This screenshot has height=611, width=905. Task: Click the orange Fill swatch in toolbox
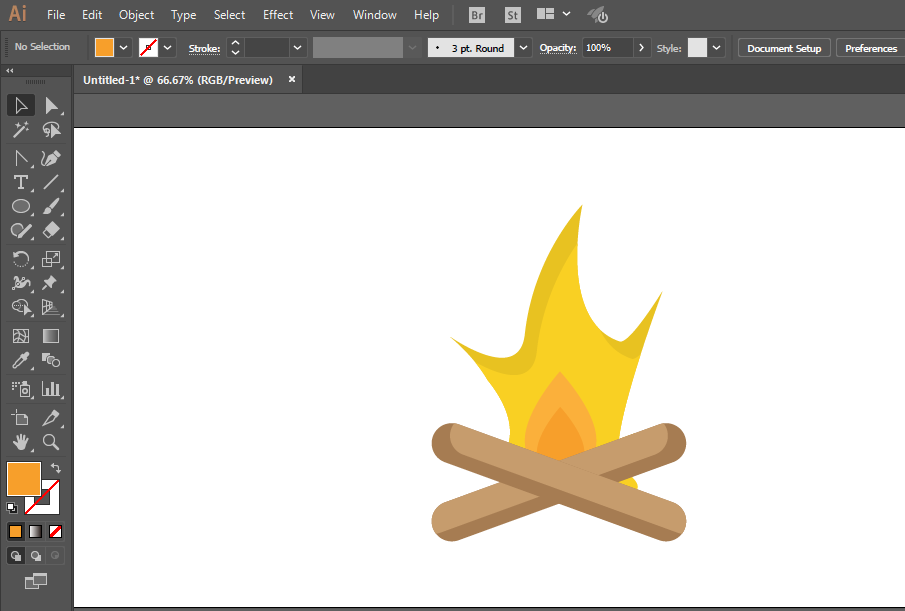click(24, 479)
